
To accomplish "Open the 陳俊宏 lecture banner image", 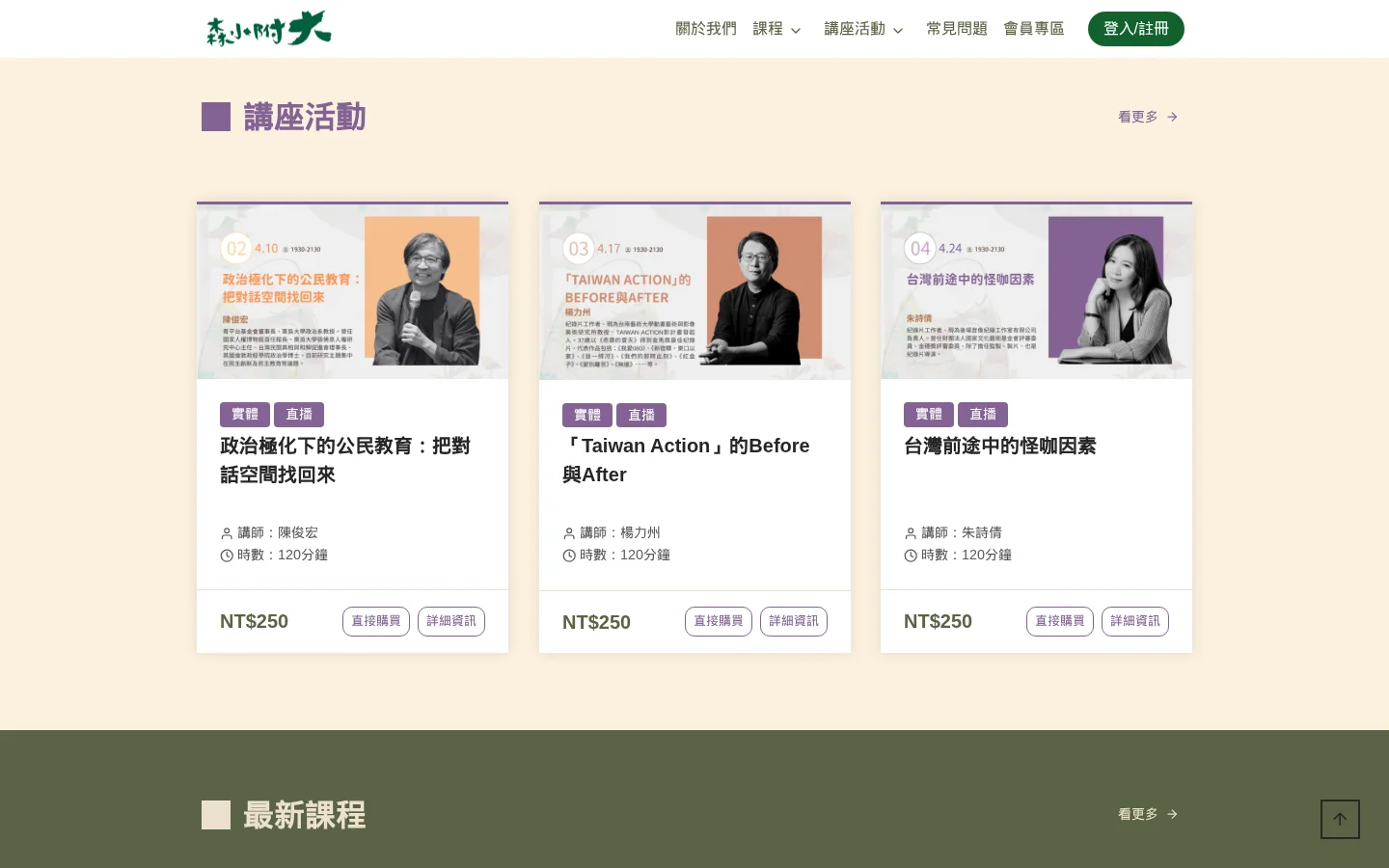I will point(352,291).
